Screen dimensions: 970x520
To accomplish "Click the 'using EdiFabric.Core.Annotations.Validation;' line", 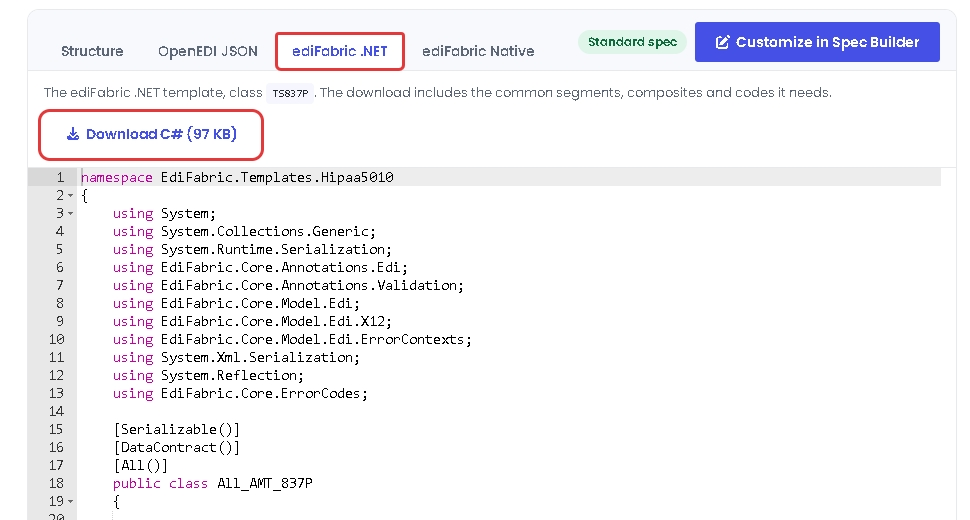I will tap(288, 285).
